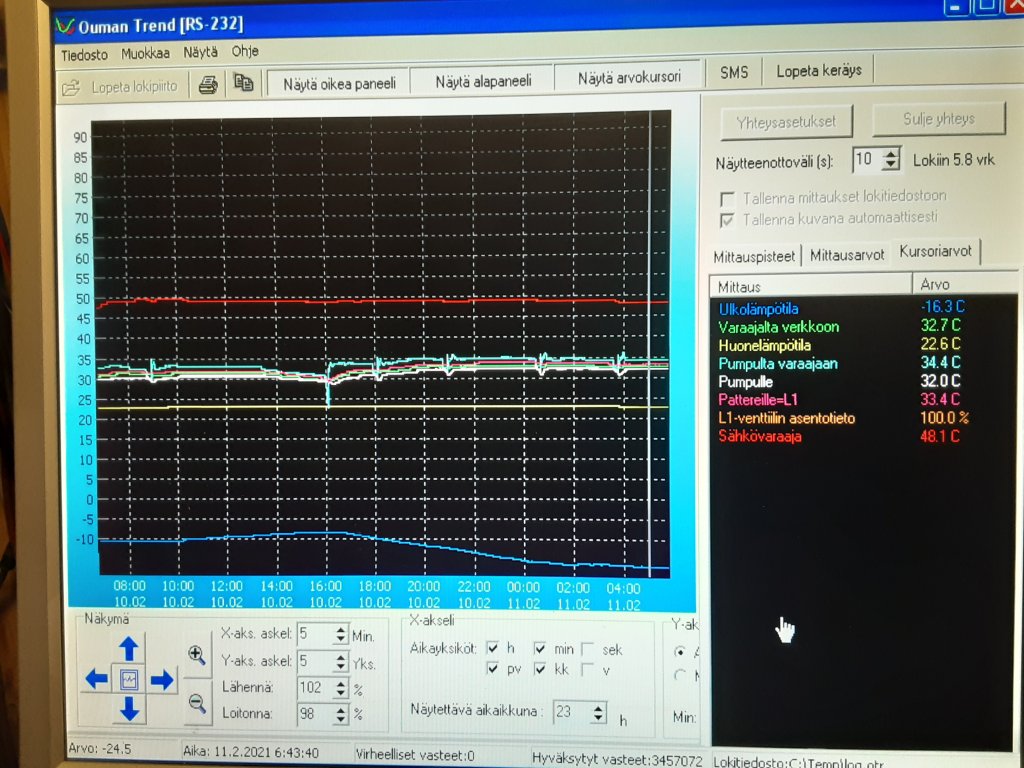Switch to the Mittauspisteet tab

coord(754,257)
